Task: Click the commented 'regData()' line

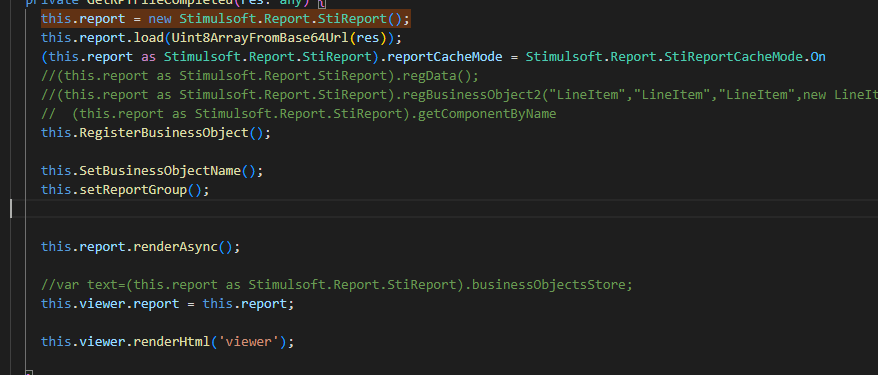Action: 260,76
